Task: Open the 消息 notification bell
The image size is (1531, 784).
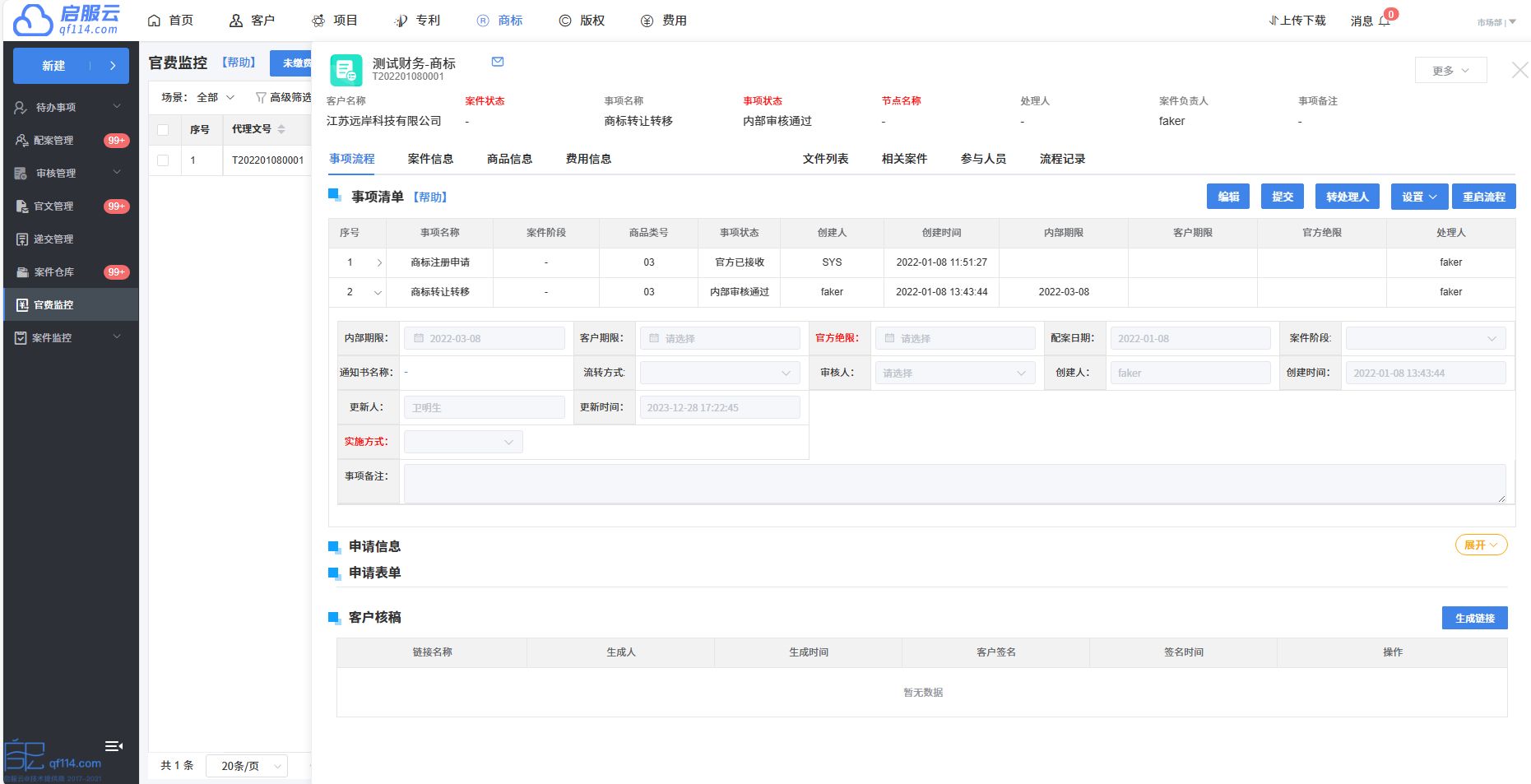Action: [1385, 21]
